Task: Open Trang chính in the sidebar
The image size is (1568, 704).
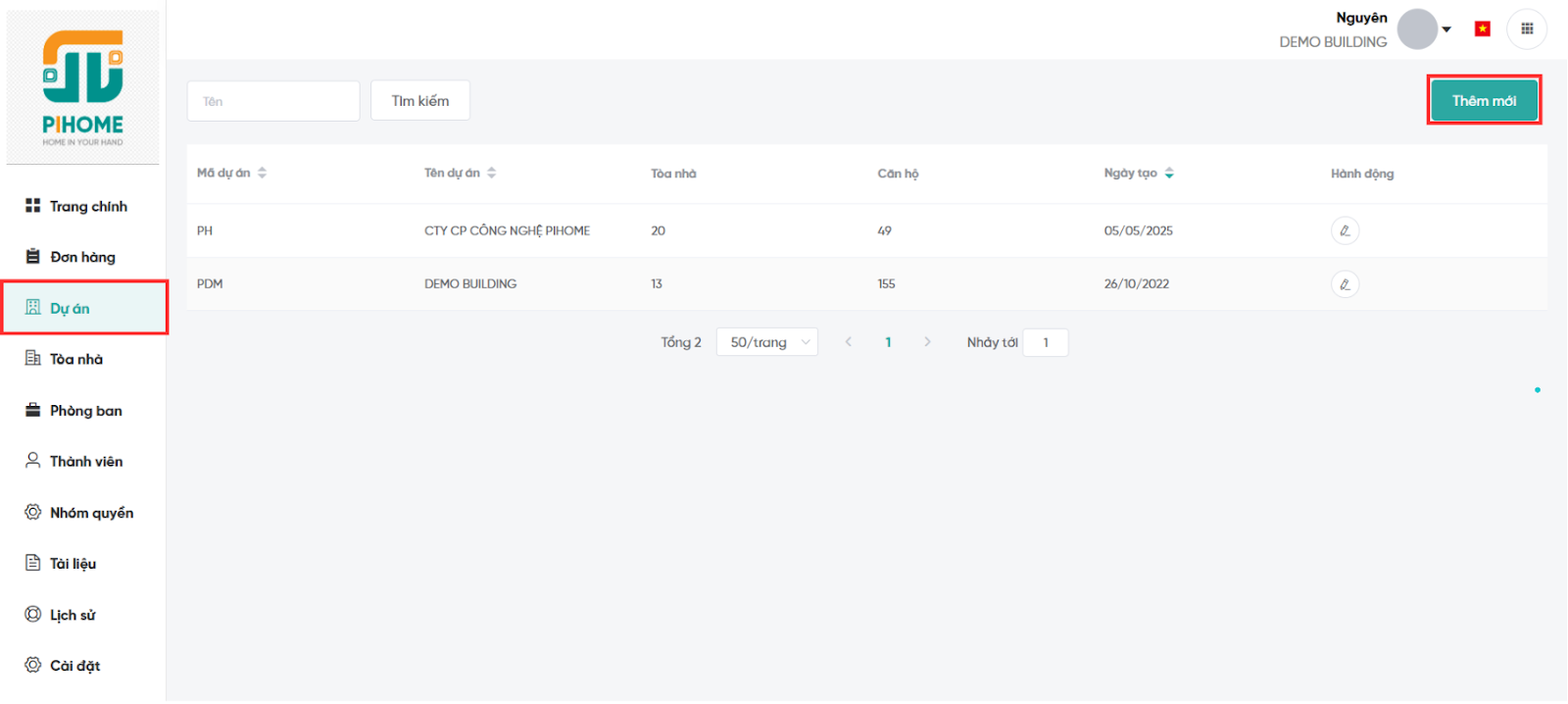Action: pyautogui.click(x=87, y=206)
